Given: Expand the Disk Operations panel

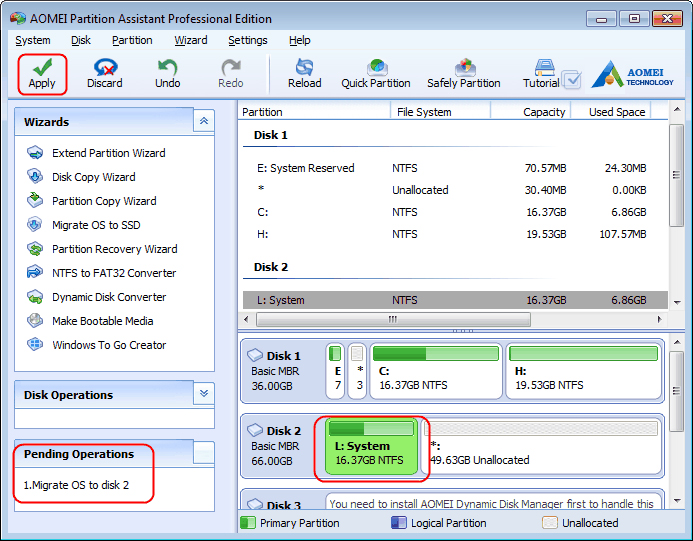Looking at the screenshot, I should 204,393.
